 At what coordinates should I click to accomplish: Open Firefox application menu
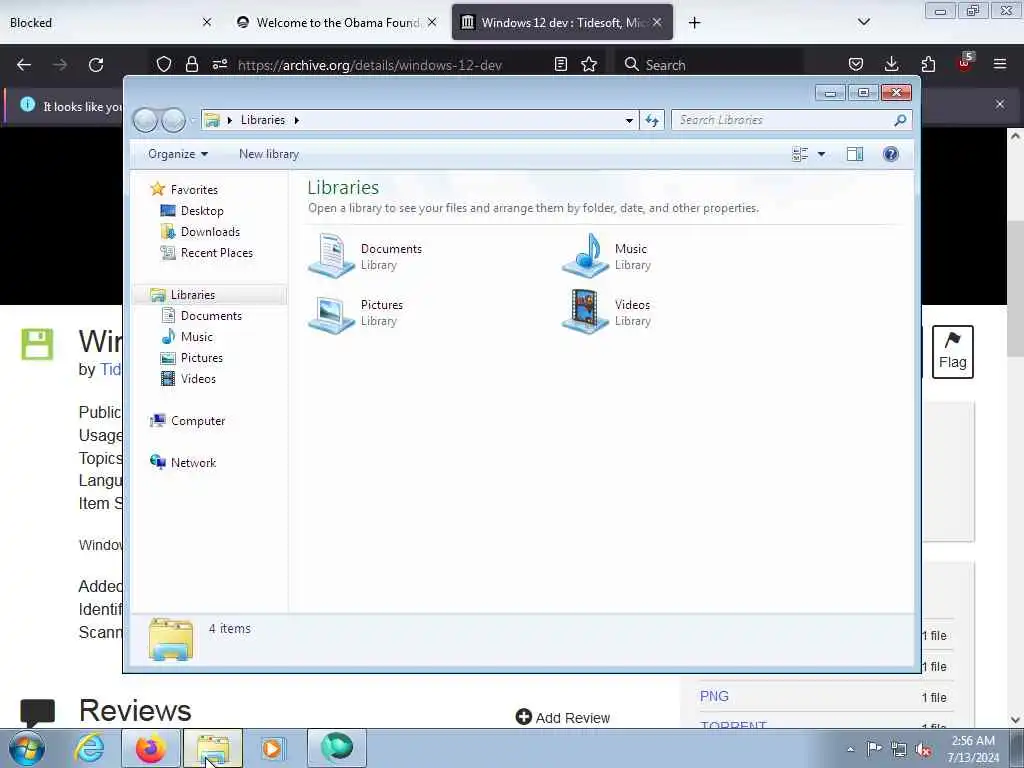[x=1000, y=65]
